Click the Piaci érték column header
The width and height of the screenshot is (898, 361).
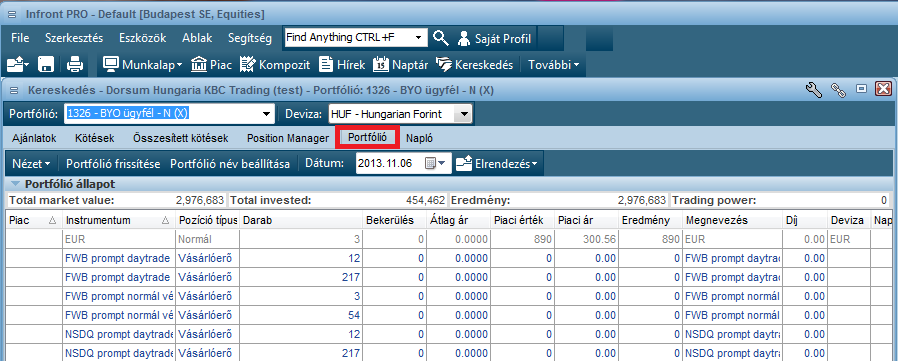click(x=521, y=220)
